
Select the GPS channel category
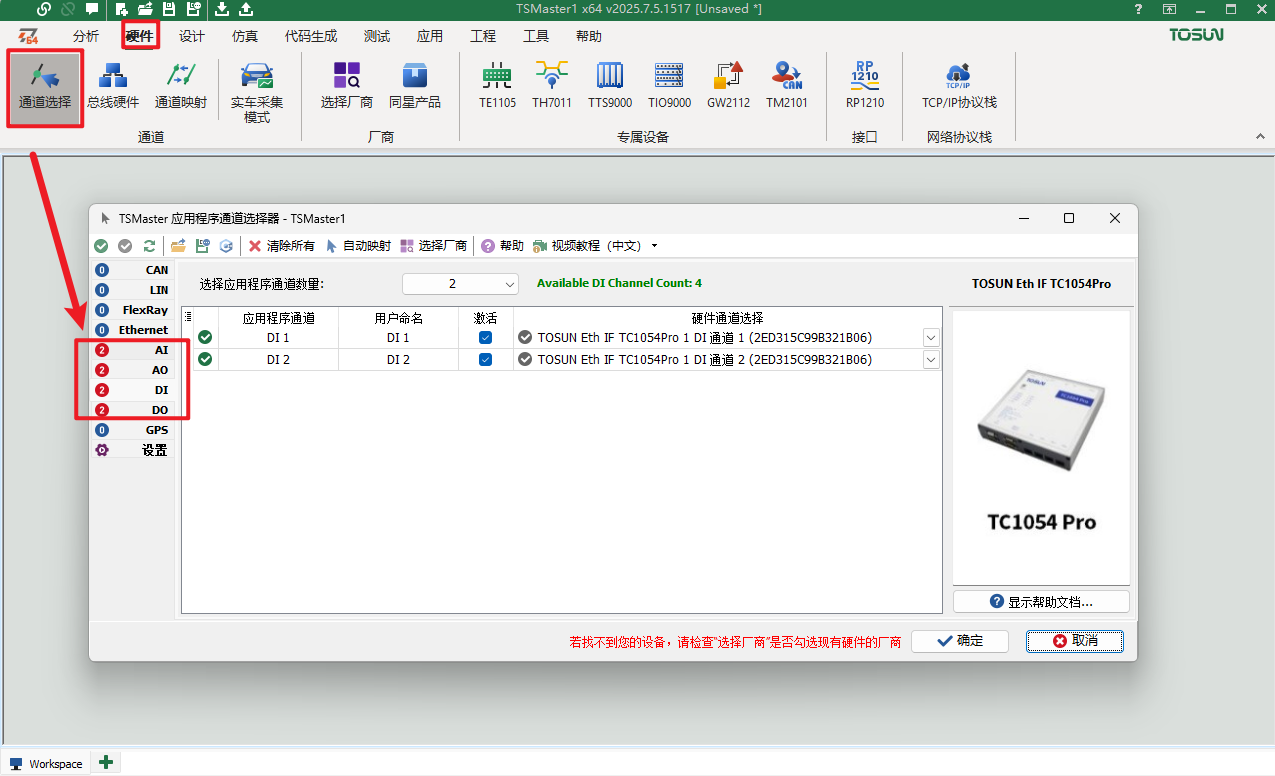[132, 430]
